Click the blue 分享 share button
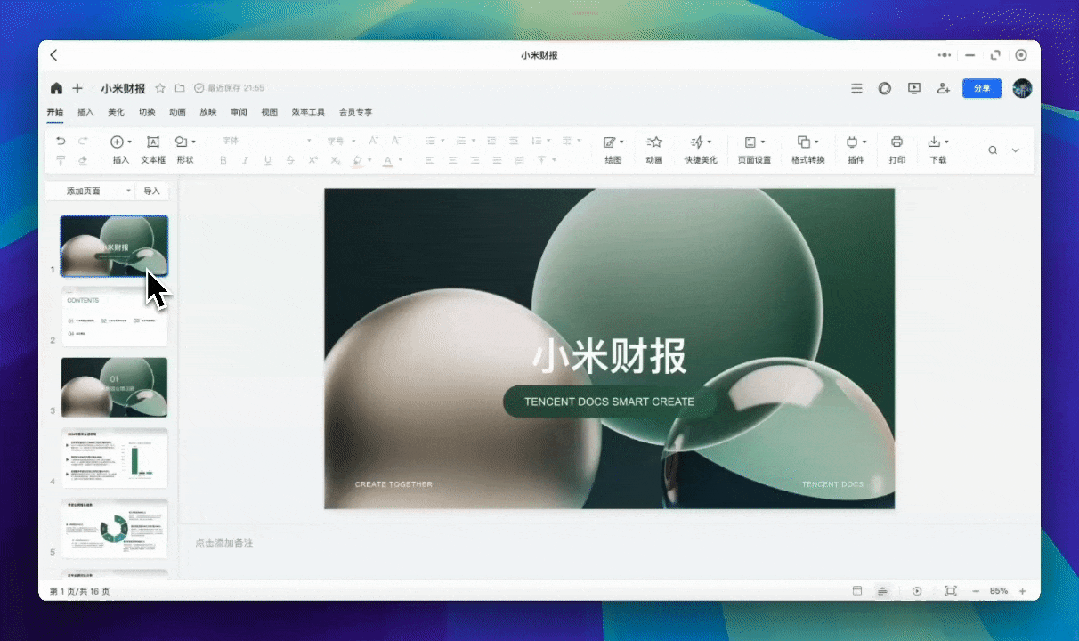The width and height of the screenshot is (1079, 641). pyautogui.click(x=982, y=88)
